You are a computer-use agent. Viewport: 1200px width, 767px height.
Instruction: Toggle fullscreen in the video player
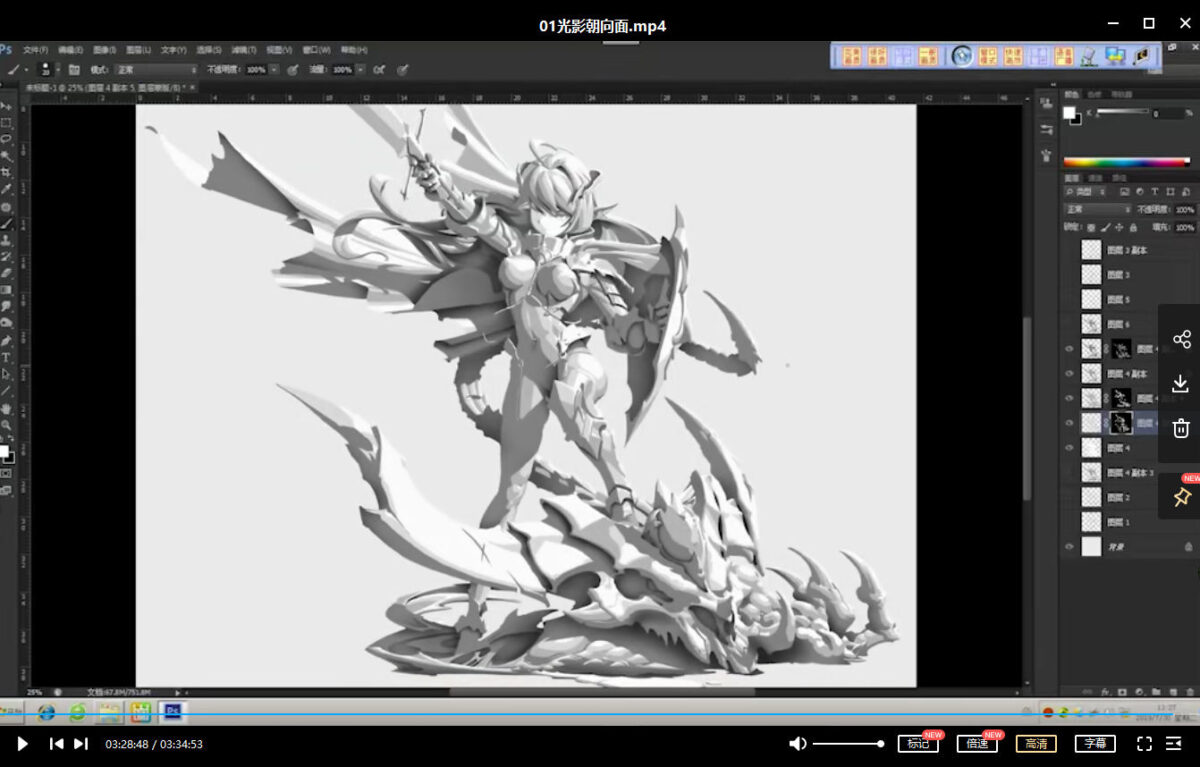tap(1145, 743)
